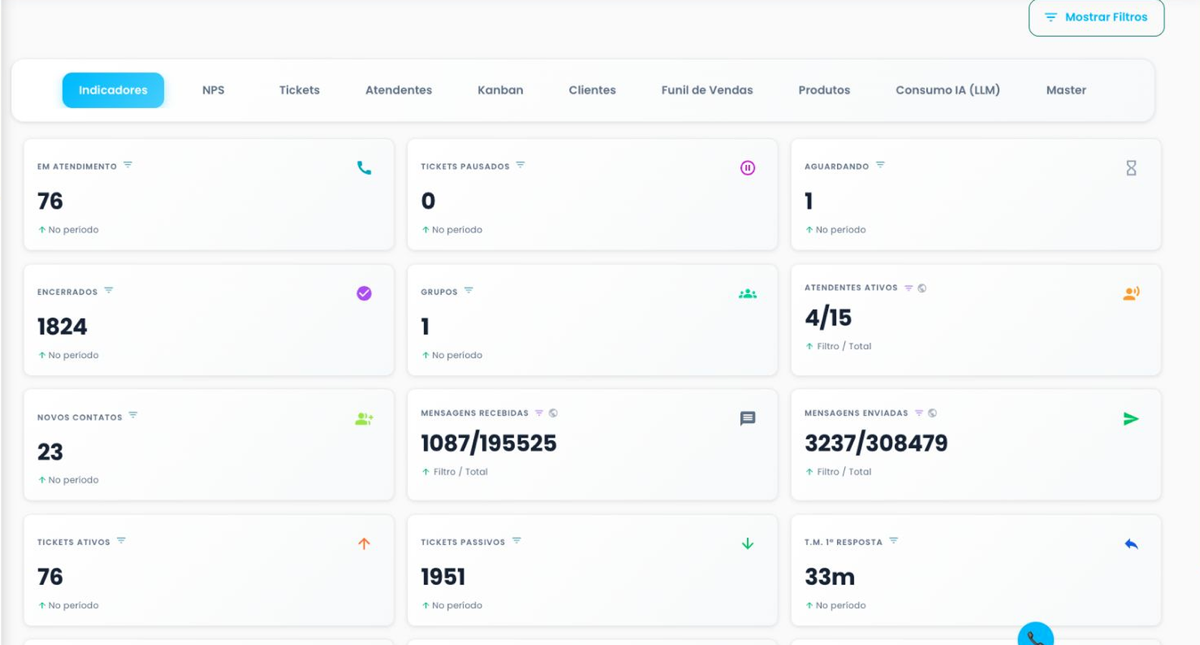The width and height of the screenshot is (1200, 645).
Task: Open the Tickets tab
Action: (299, 90)
